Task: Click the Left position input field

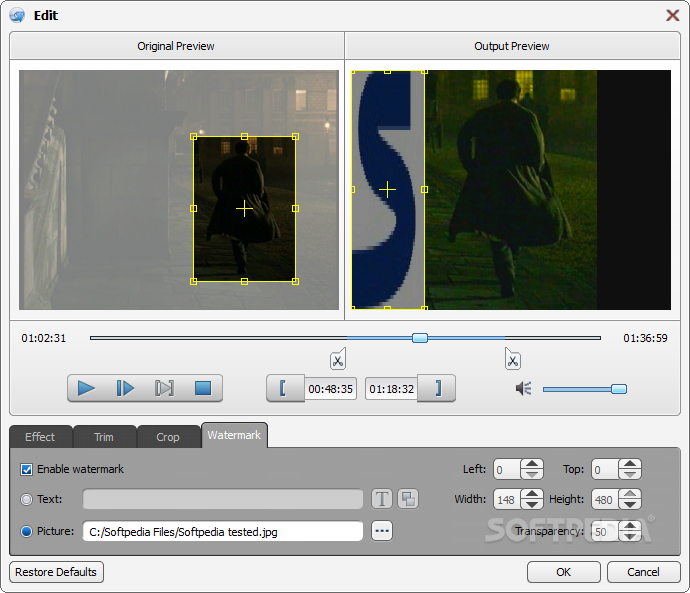Action: 507,469
